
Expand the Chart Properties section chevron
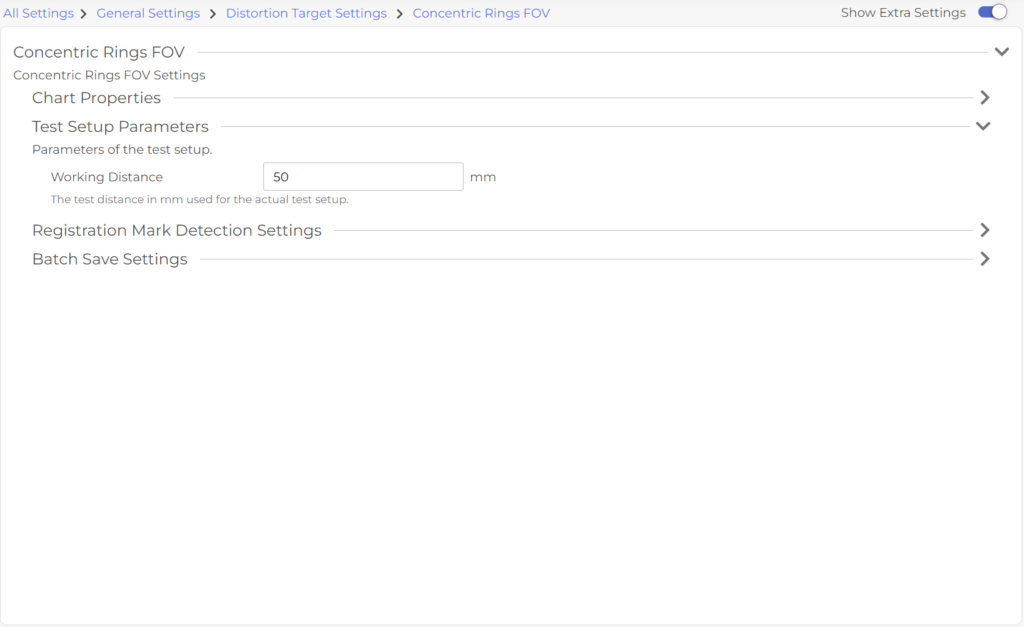coord(985,97)
